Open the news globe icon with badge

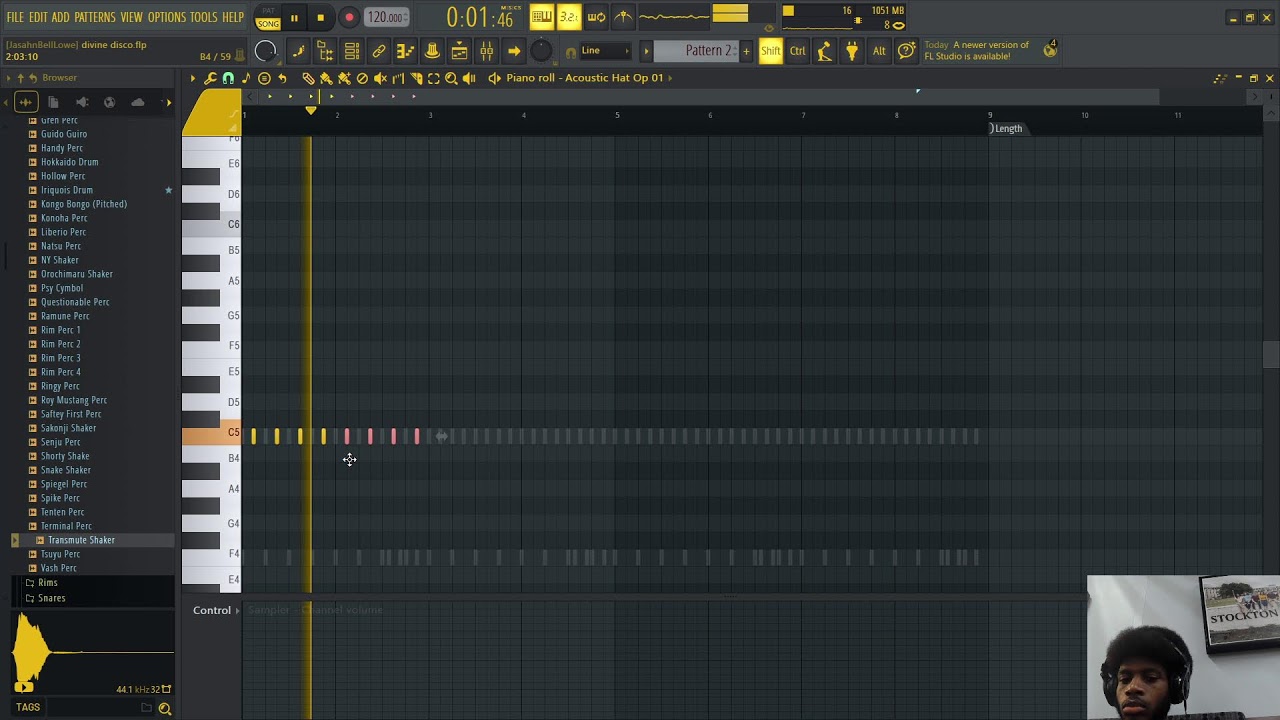click(x=1050, y=49)
